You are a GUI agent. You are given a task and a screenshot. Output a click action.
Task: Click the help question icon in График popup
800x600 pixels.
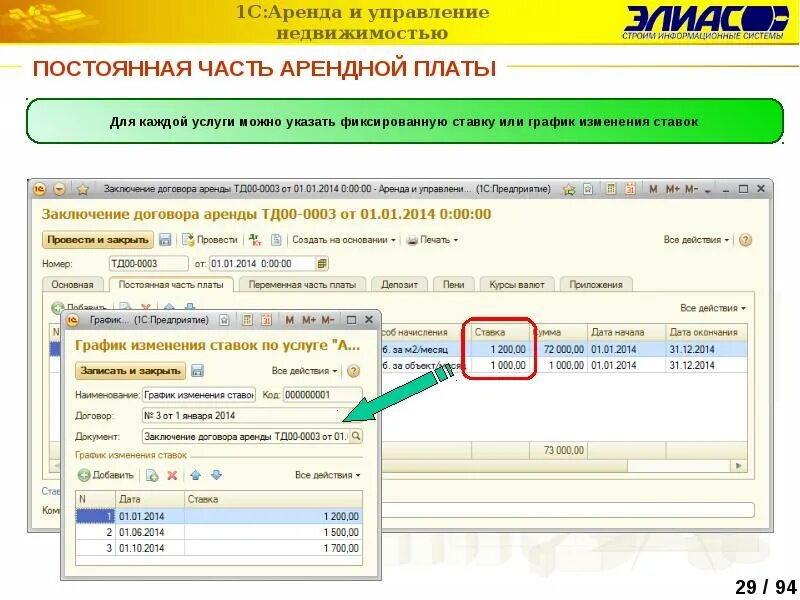coord(353,371)
